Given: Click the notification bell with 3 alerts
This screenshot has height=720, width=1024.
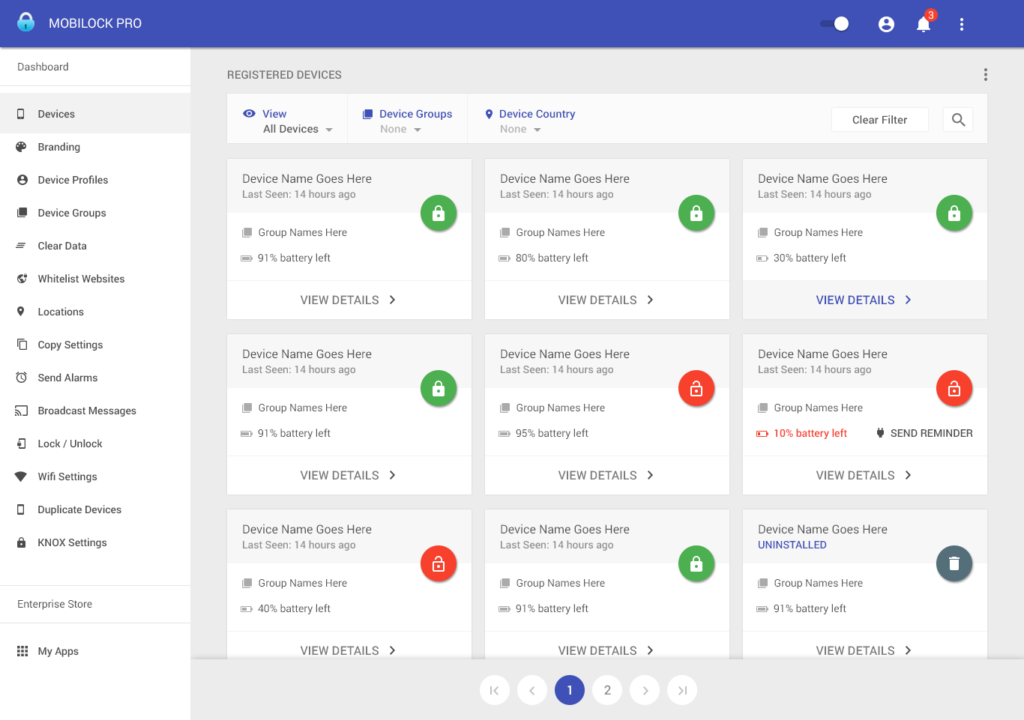Looking at the screenshot, I should [x=923, y=23].
